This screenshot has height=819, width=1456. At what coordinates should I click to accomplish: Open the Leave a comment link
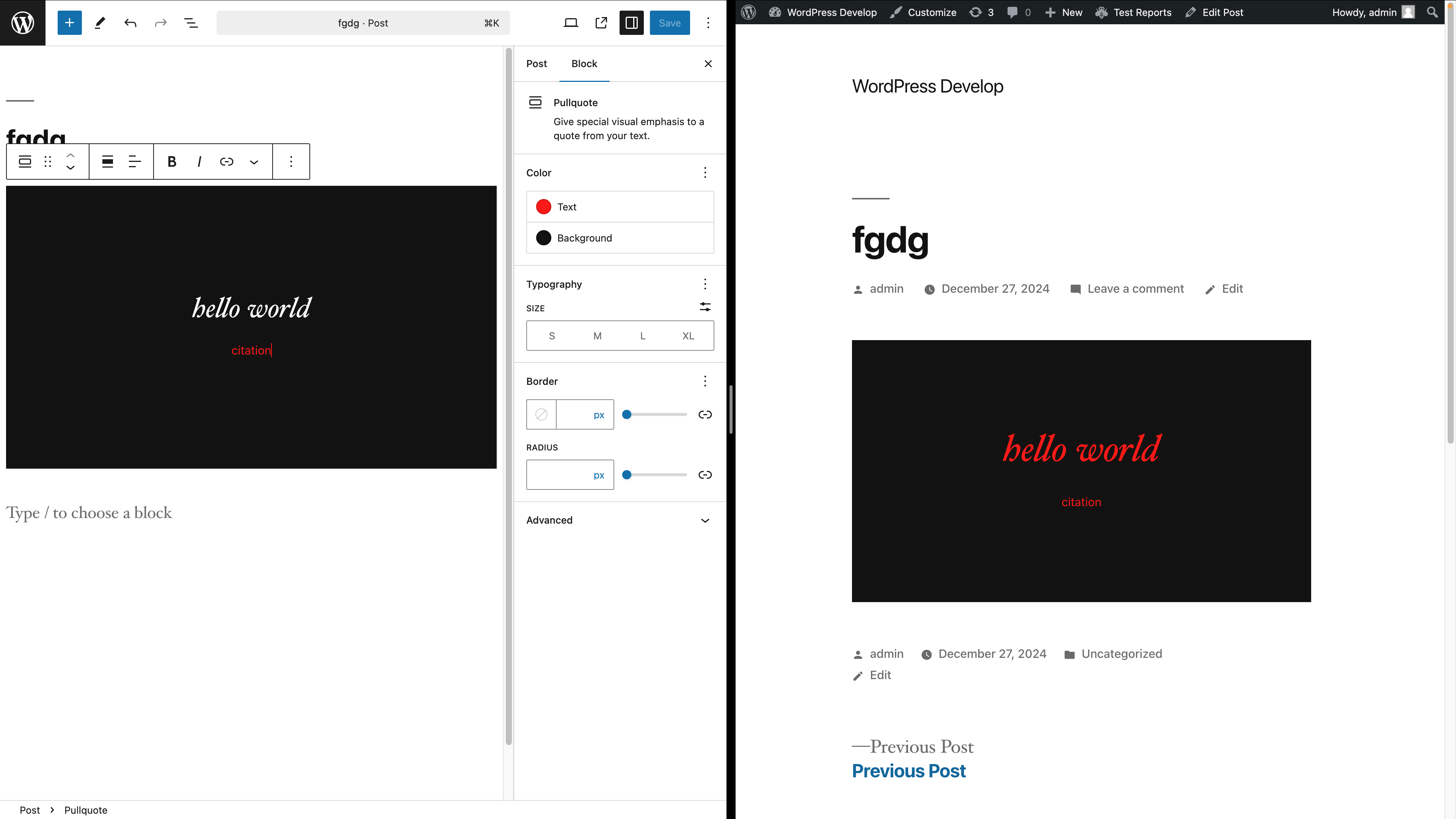pyautogui.click(x=1135, y=289)
